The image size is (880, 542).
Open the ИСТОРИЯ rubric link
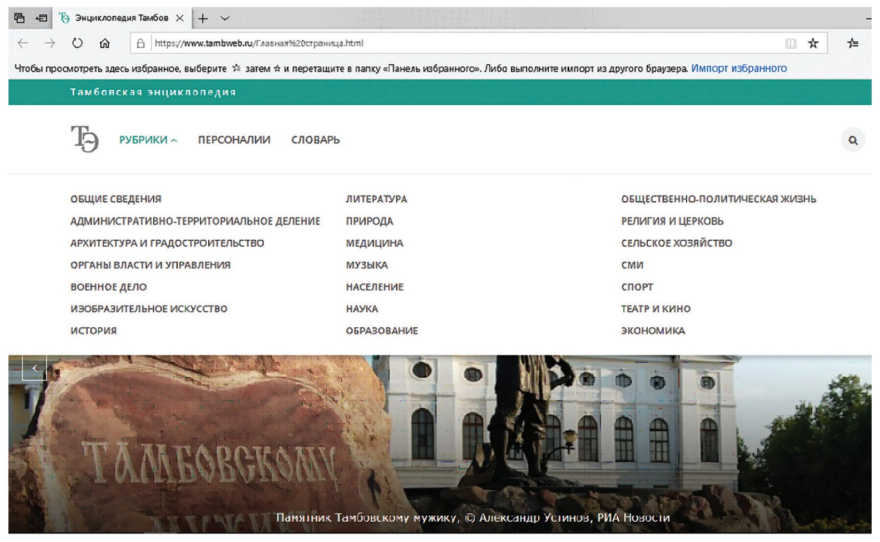pyautogui.click(x=93, y=331)
